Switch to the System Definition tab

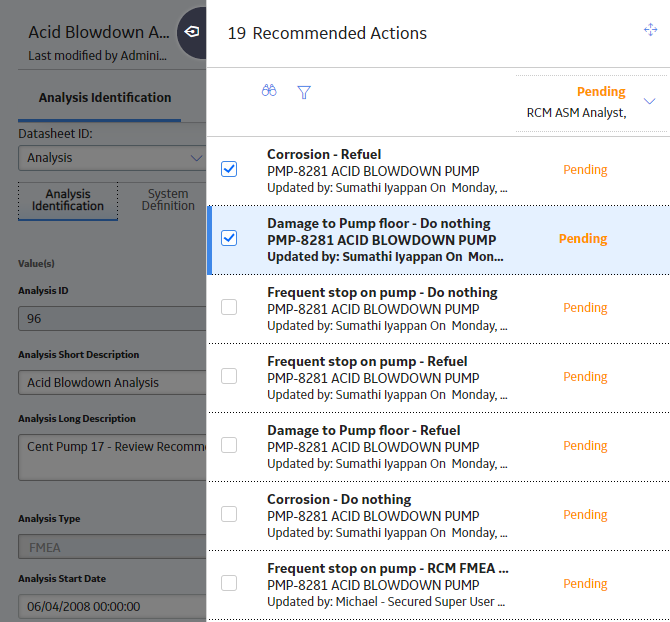click(168, 200)
